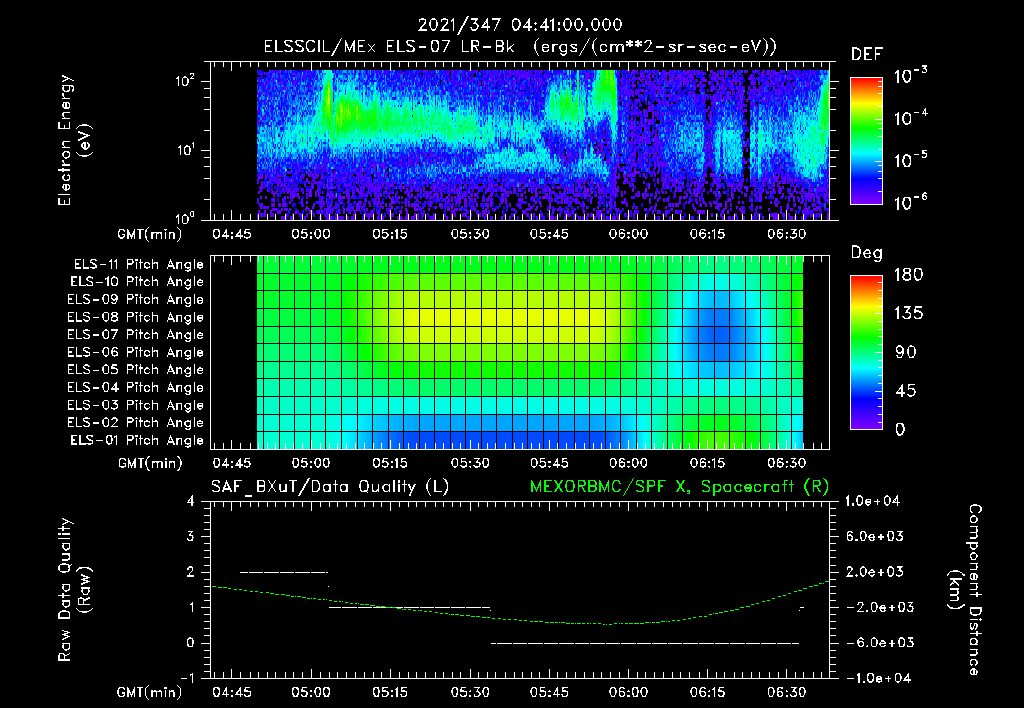Click the 05:30 tick below spectrogram
Viewport: 1024px width, 708px height.
pos(470,234)
